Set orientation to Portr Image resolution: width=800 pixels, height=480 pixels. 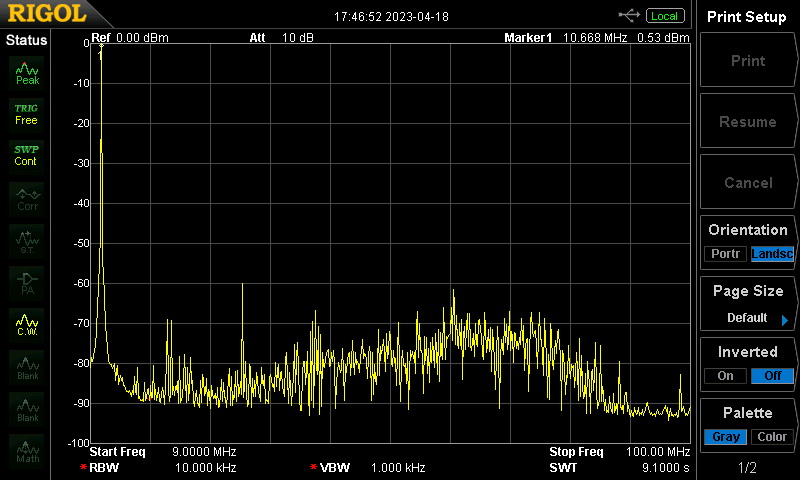(725, 254)
